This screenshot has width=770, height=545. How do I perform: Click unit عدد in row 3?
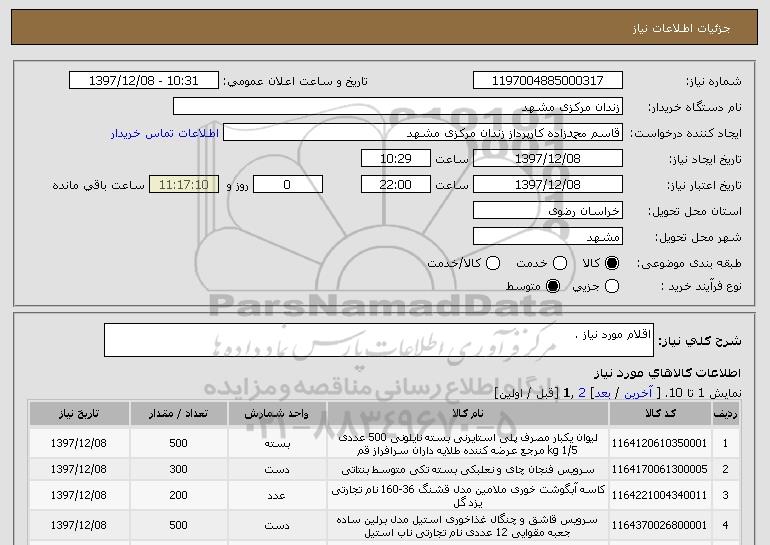pos(277,496)
